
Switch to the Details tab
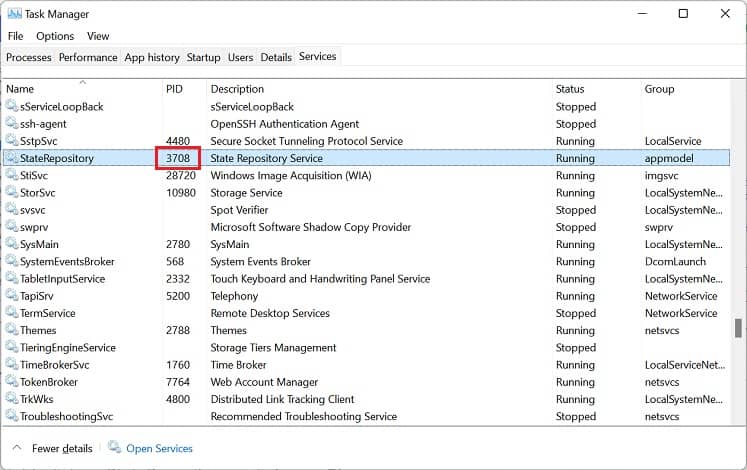276,57
